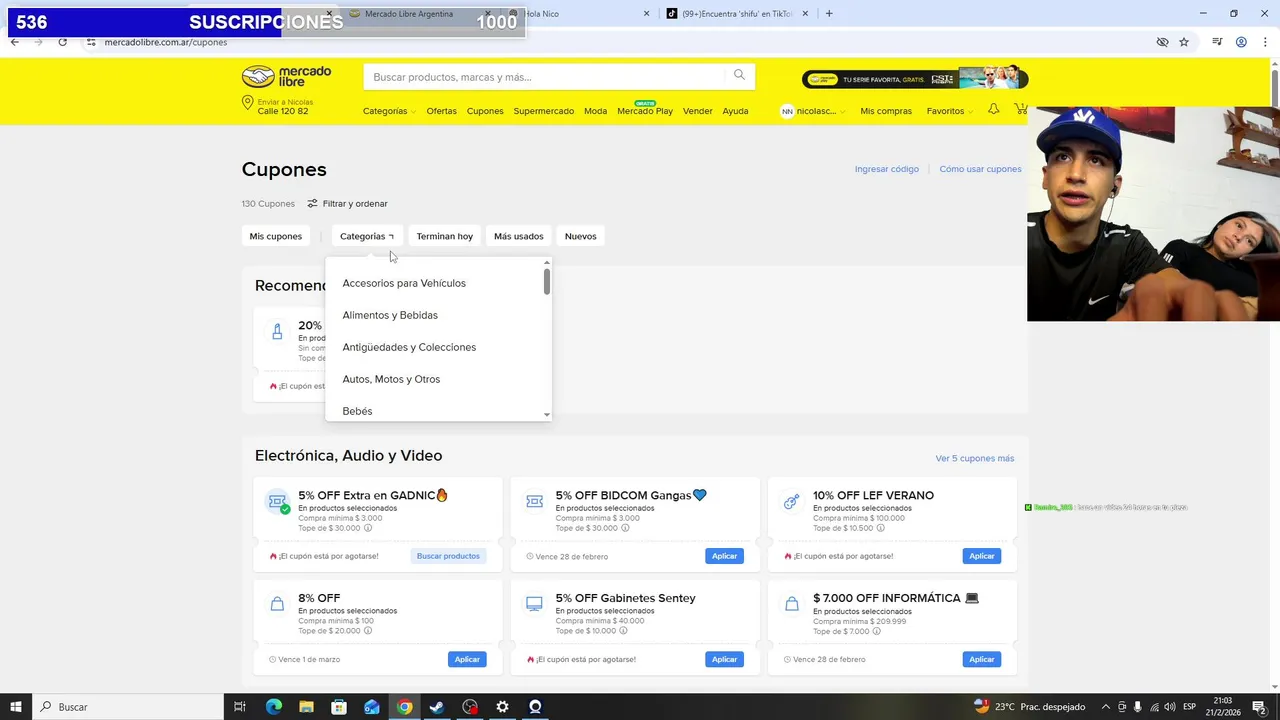Open a new Chrome tab
This screenshot has height=720, width=1280.
[x=829, y=14]
